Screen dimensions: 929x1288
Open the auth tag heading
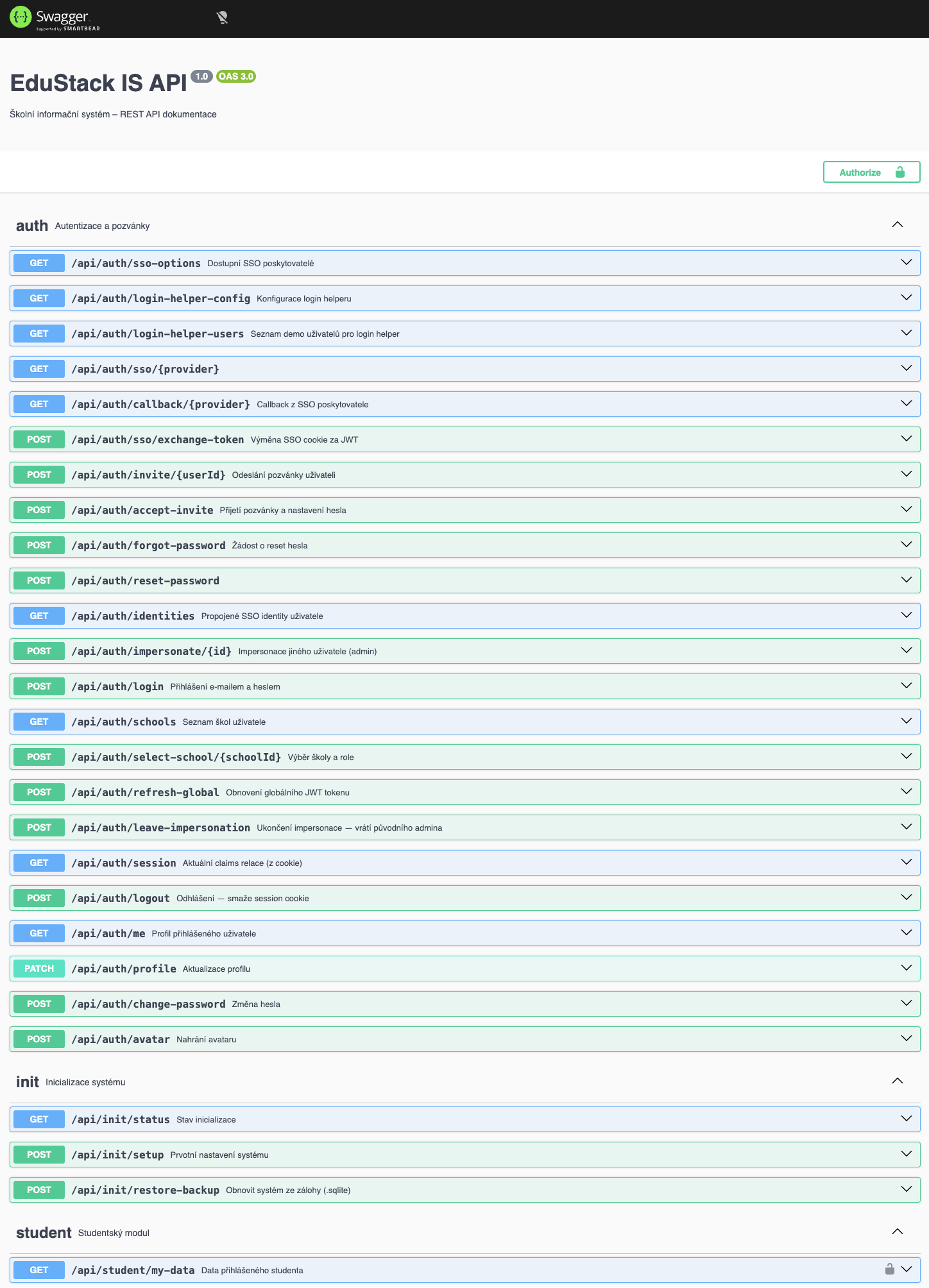pyautogui.click(x=32, y=226)
